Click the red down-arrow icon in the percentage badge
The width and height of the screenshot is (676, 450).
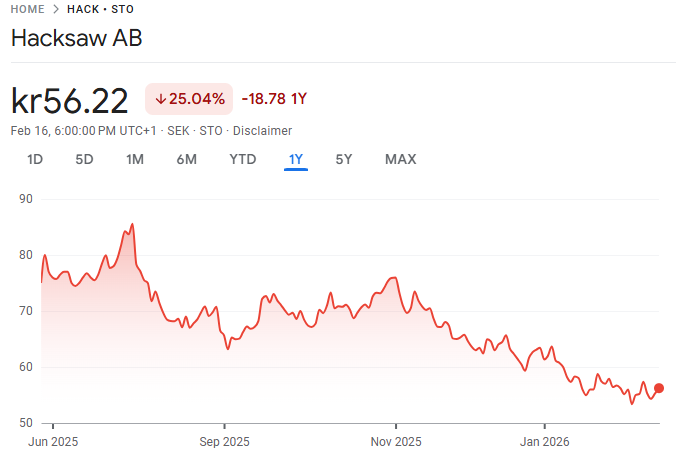pyautogui.click(x=160, y=99)
